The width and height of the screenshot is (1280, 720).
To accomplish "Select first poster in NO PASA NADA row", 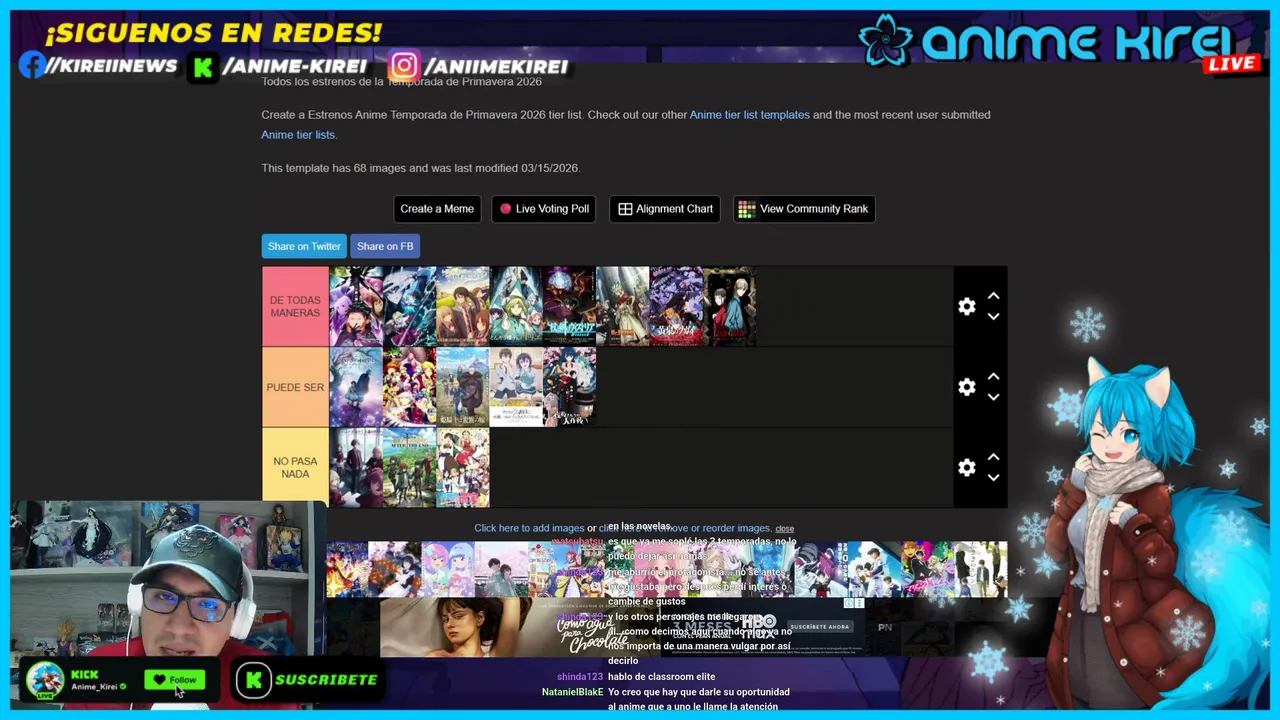I will point(356,468).
